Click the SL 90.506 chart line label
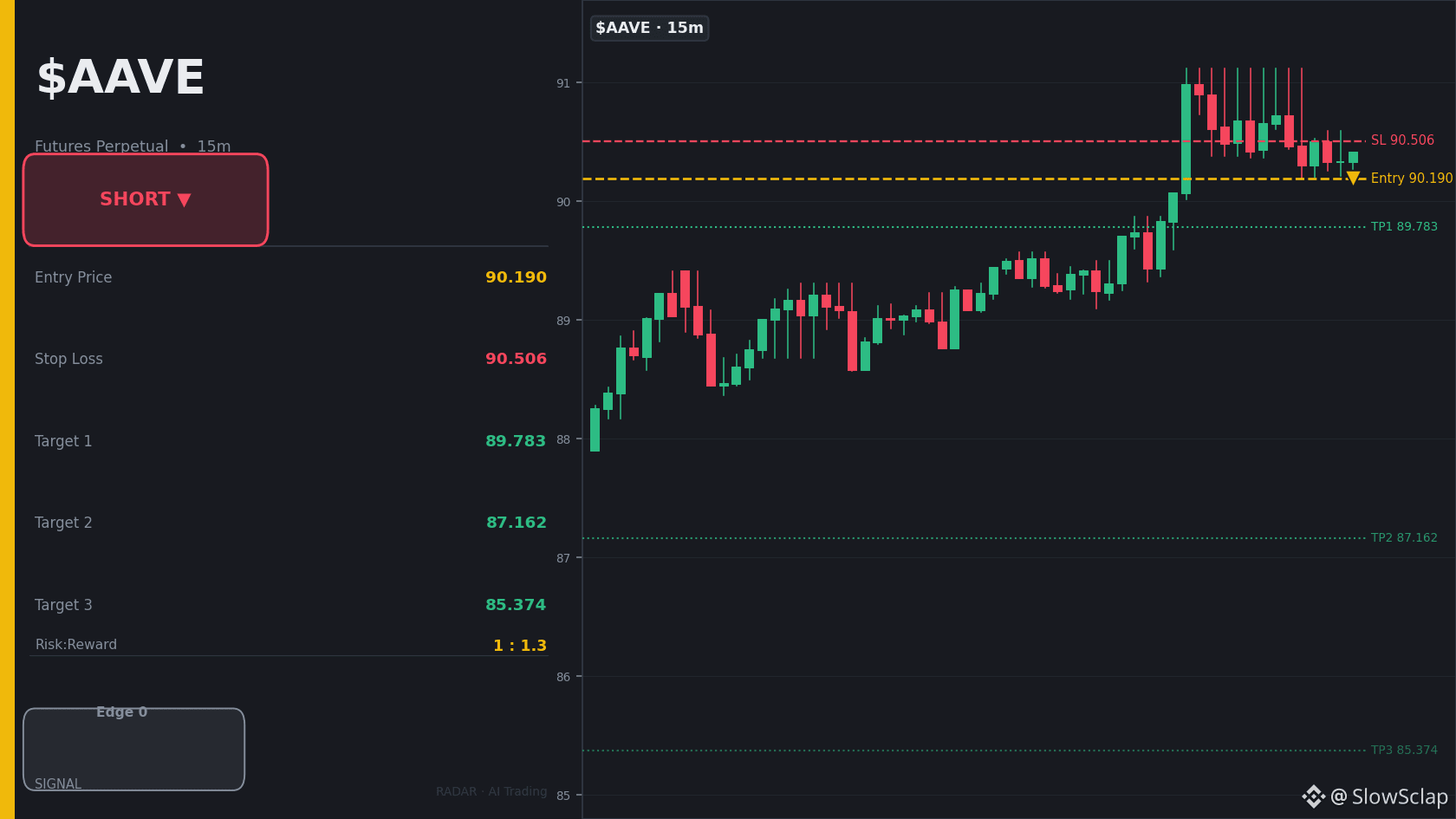The height and width of the screenshot is (819, 1456). coord(1402,140)
